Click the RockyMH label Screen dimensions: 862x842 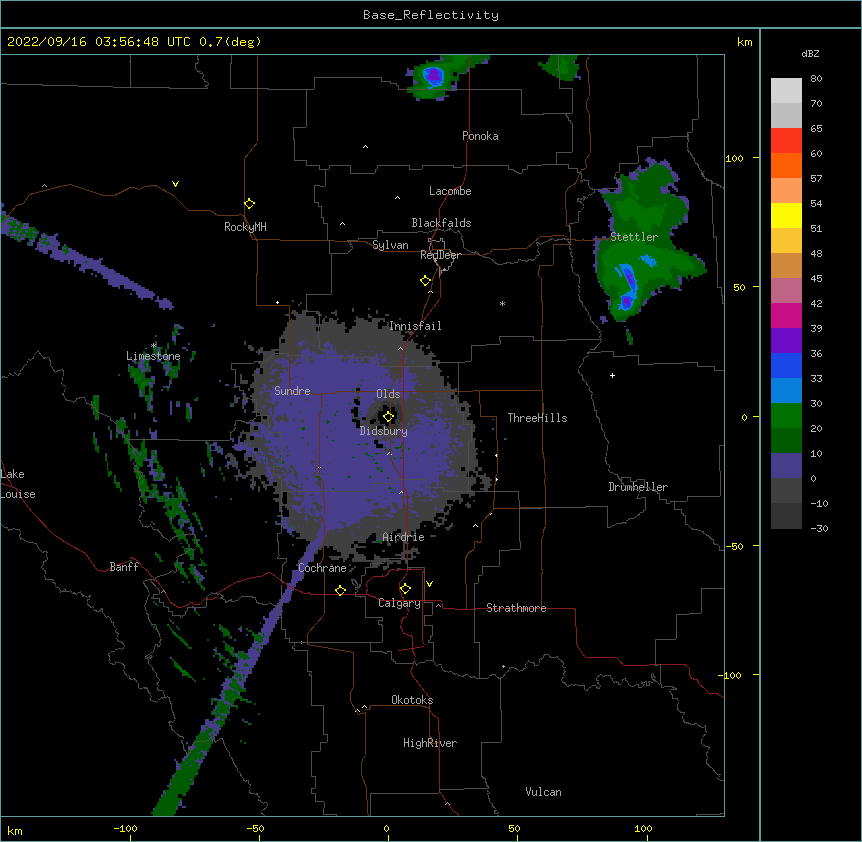coord(245,227)
